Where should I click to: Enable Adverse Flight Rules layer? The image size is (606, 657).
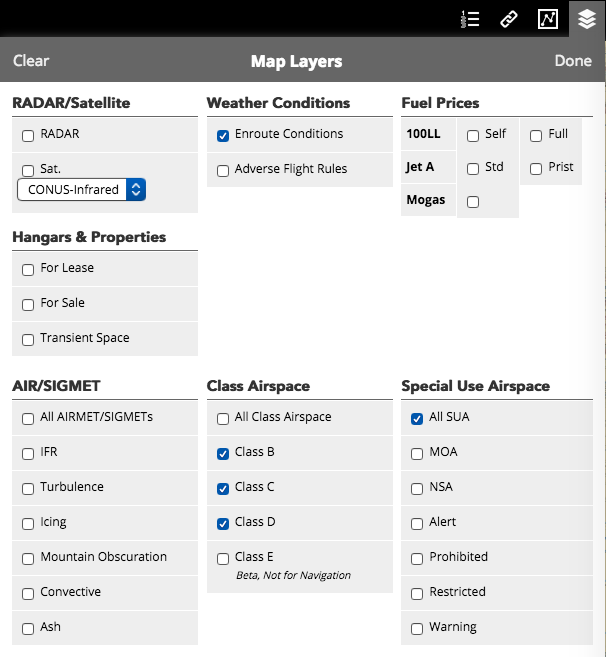coord(223,170)
